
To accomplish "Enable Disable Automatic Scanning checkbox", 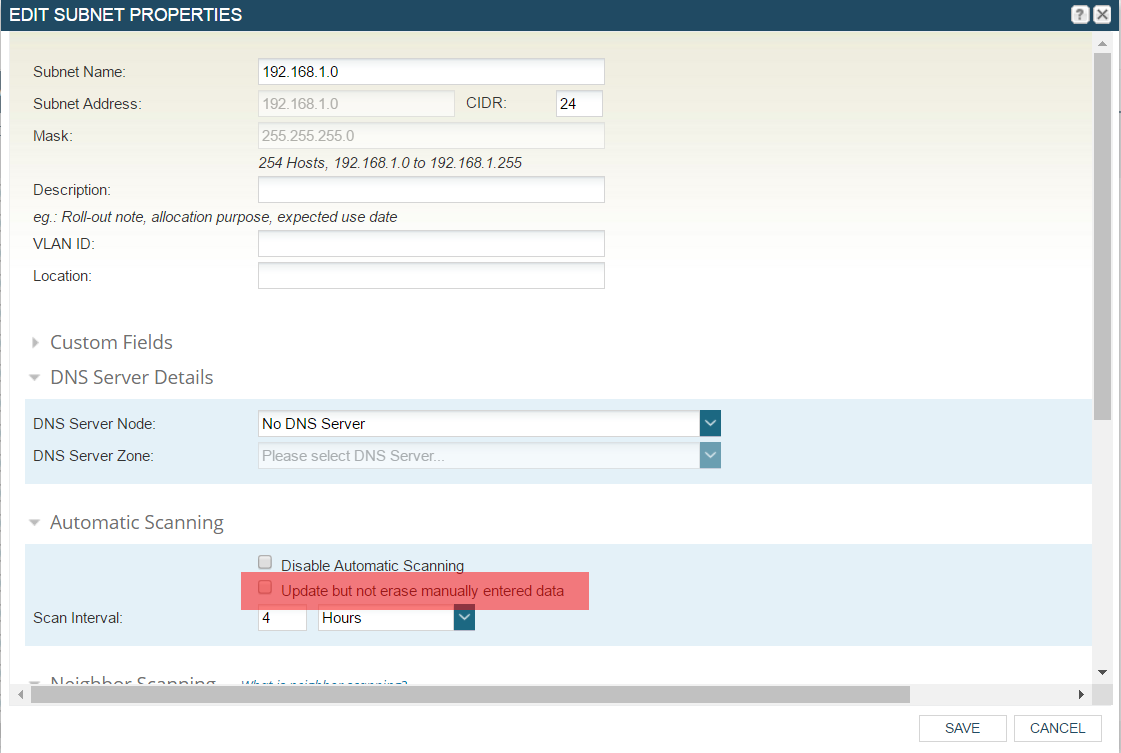I will coord(265,562).
